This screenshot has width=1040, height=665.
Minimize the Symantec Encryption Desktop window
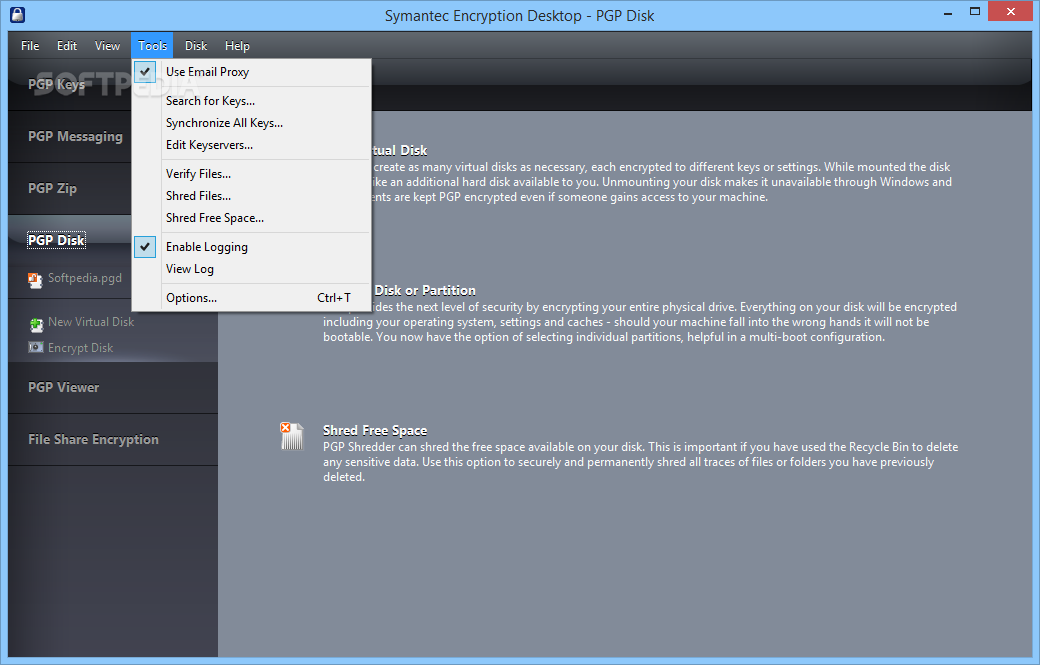pos(948,12)
